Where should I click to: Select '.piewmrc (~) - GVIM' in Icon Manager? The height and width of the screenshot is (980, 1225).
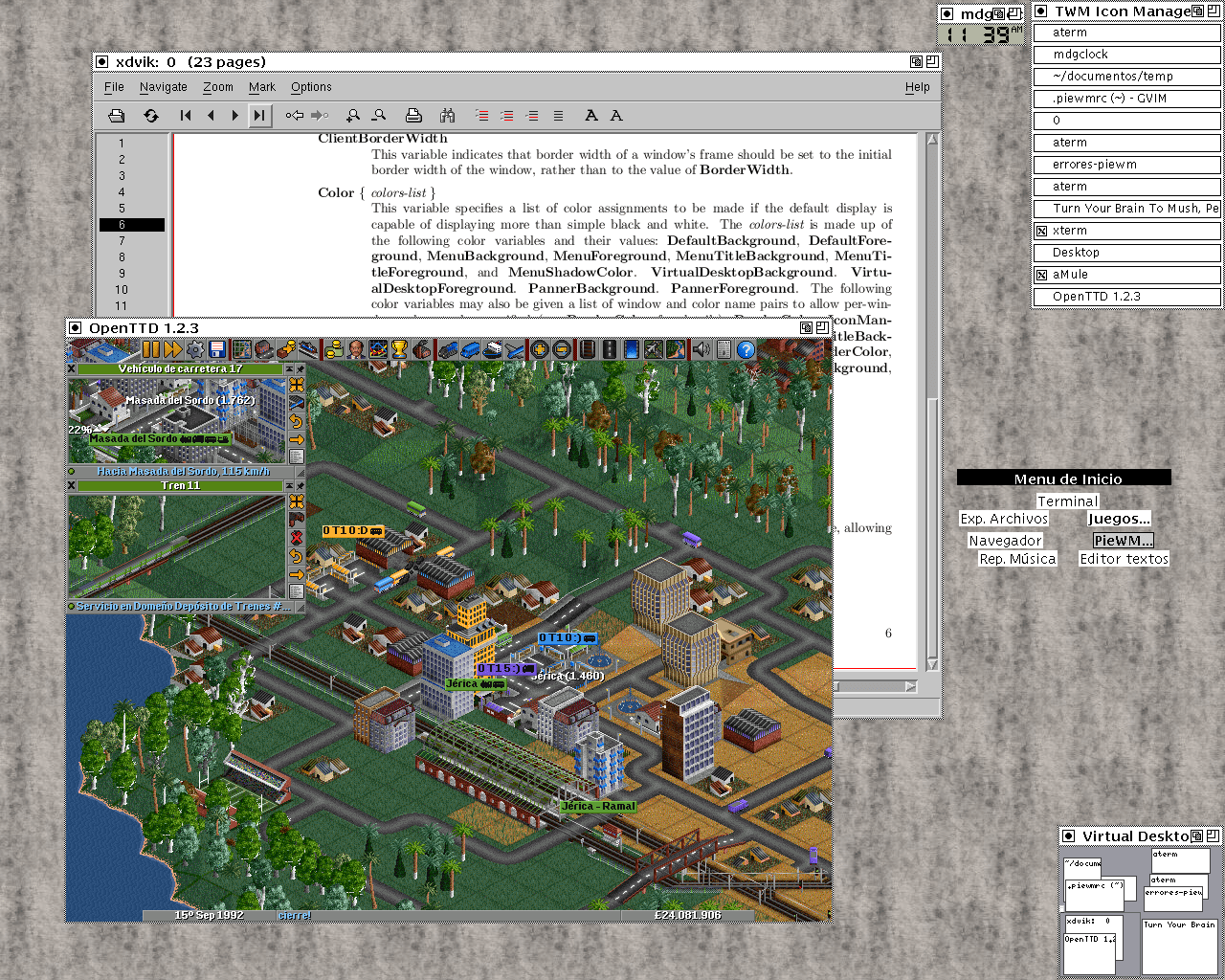pos(1127,99)
